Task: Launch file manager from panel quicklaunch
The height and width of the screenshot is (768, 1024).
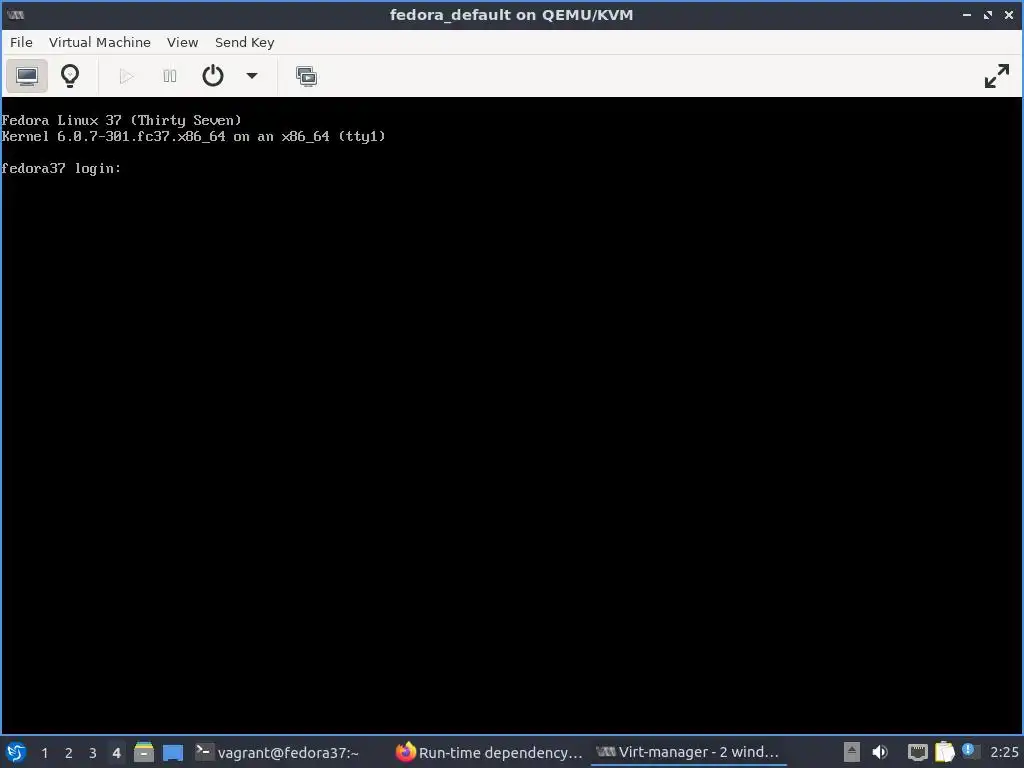Action: pos(144,752)
